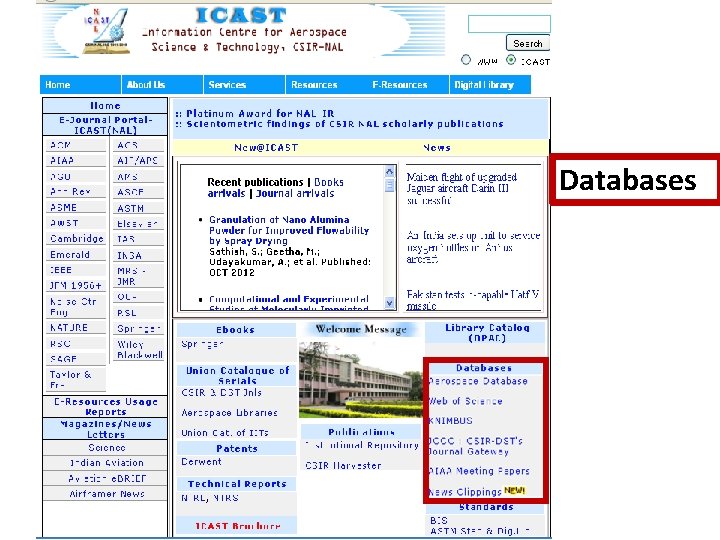Open CSIR & DST Jnls link

pos(221,393)
